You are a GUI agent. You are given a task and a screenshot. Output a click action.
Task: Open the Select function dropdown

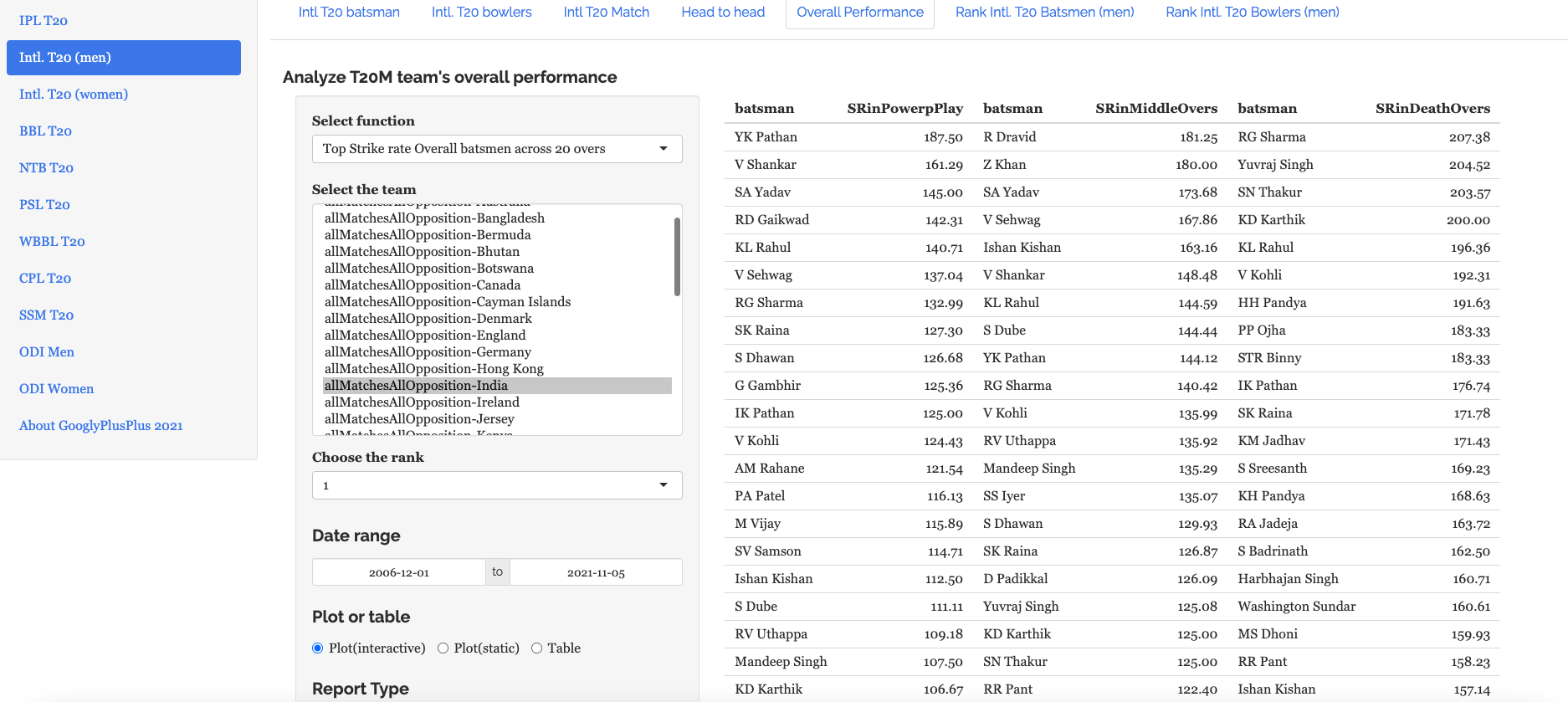496,149
